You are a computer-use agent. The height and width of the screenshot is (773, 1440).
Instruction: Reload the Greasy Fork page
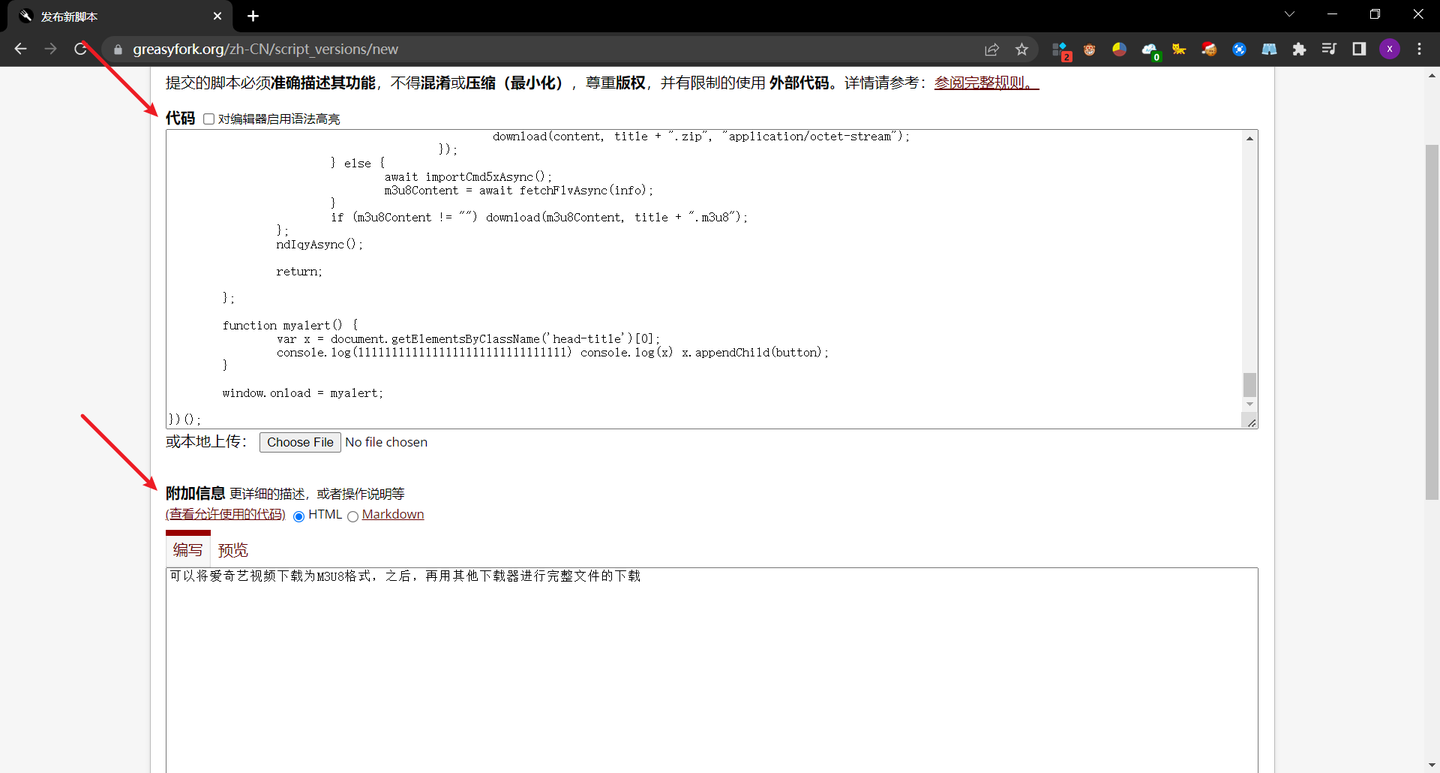click(x=80, y=49)
